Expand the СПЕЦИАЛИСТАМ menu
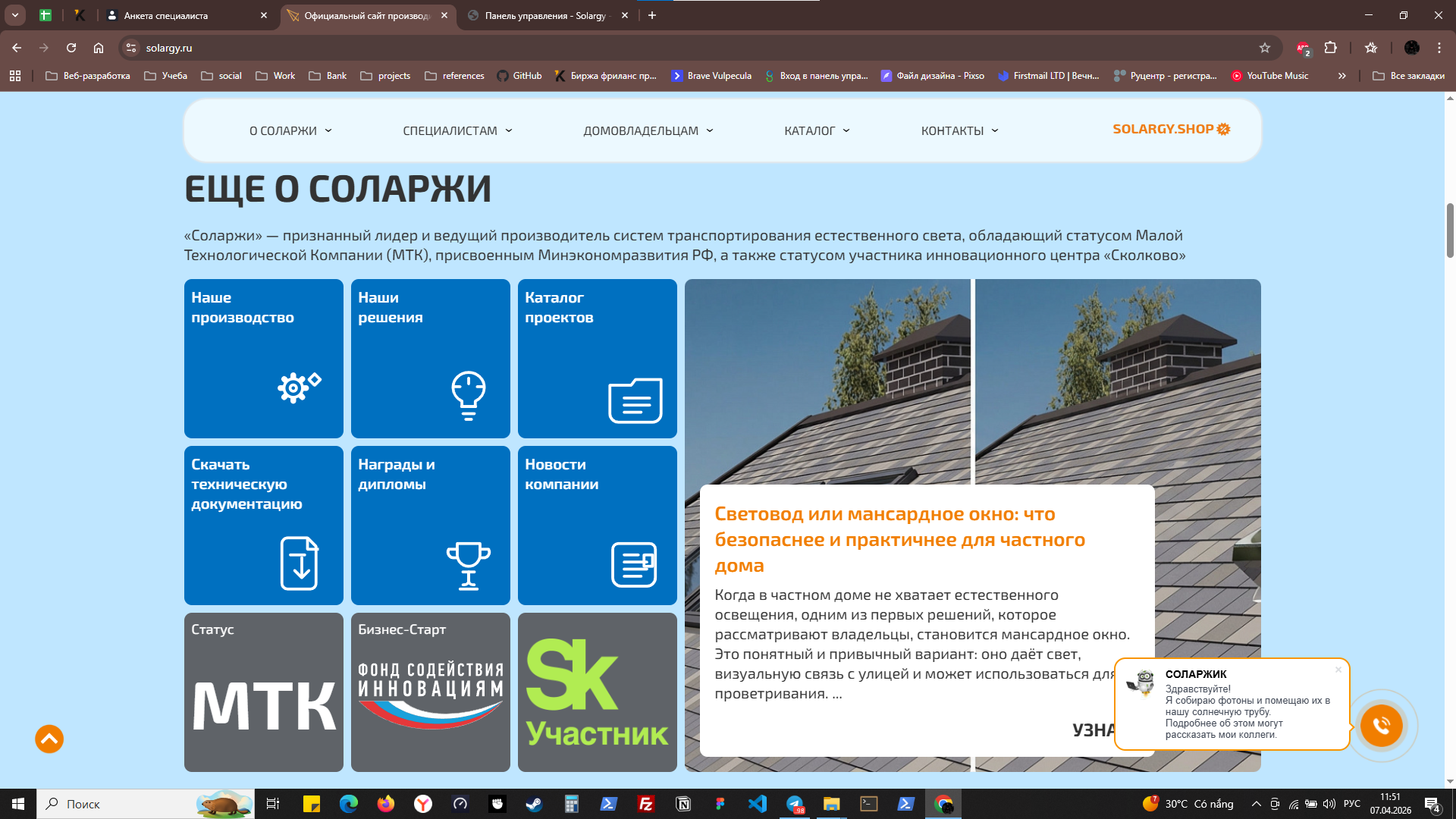Screen dimensions: 1456x819 (x=457, y=130)
